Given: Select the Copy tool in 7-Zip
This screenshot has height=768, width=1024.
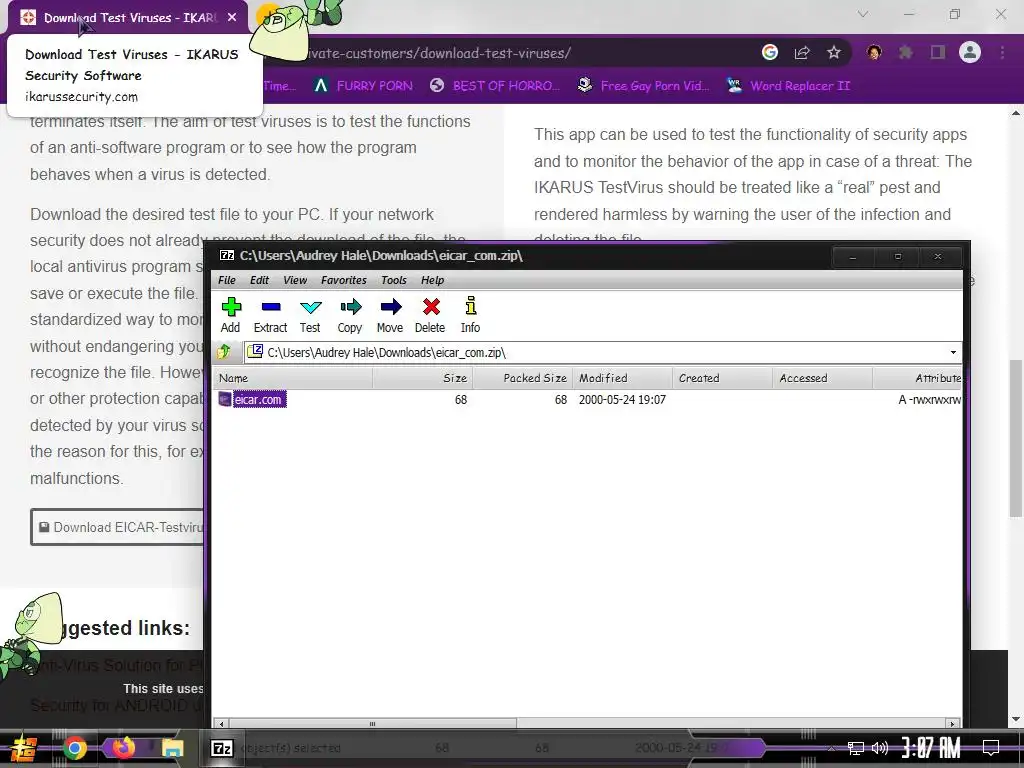Looking at the screenshot, I should pyautogui.click(x=350, y=315).
